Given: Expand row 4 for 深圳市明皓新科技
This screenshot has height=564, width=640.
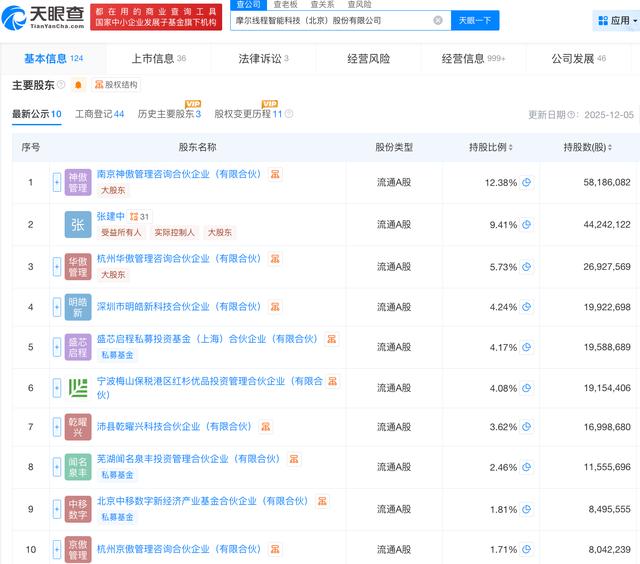Looking at the screenshot, I should pyautogui.click(x=57, y=307).
